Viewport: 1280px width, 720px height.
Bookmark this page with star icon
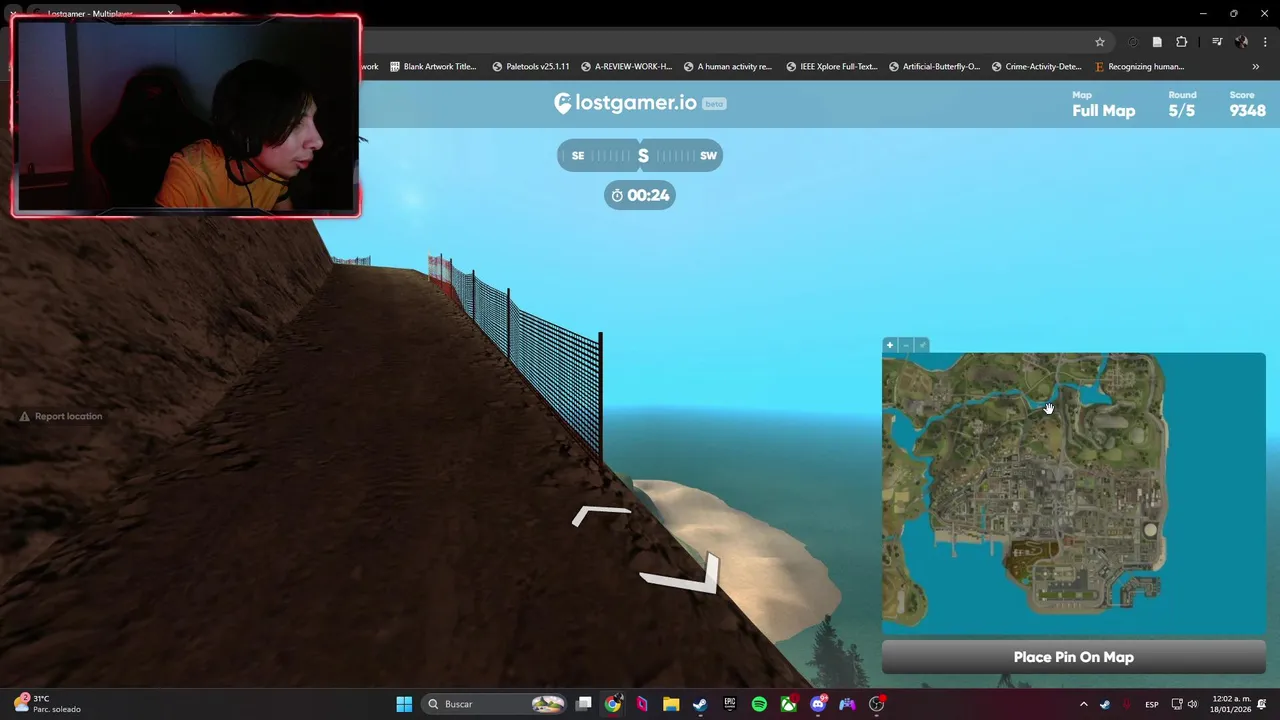click(x=1100, y=42)
